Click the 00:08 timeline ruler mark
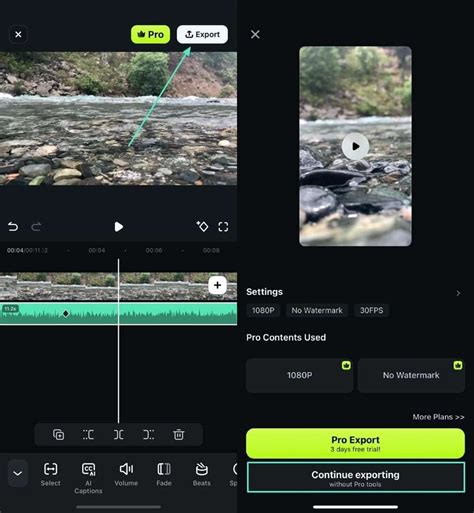 [x=211, y=250]
